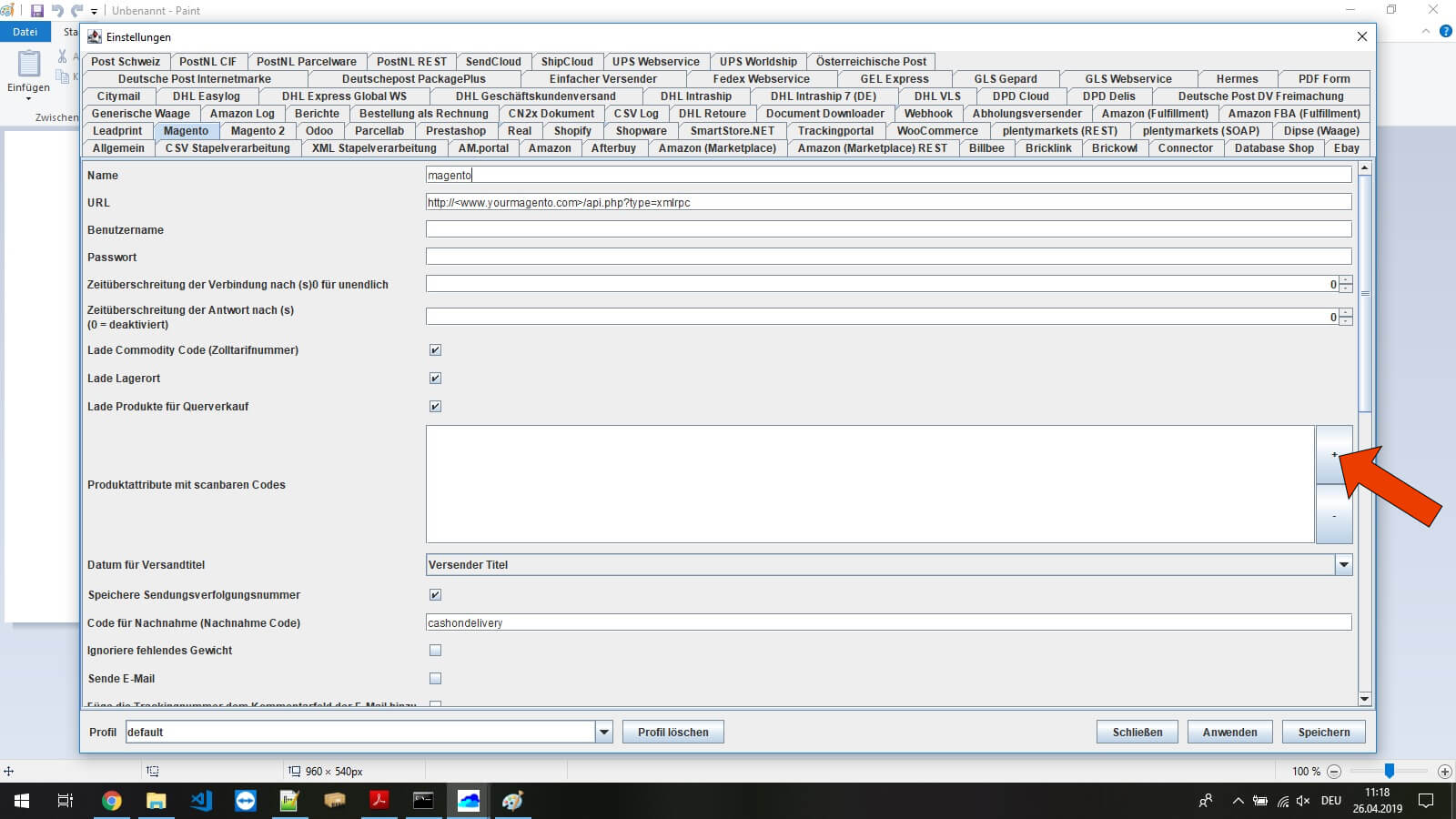Open the WooCommerce tab
Screen dimensions: 1456x819
[x=937, y=131]
